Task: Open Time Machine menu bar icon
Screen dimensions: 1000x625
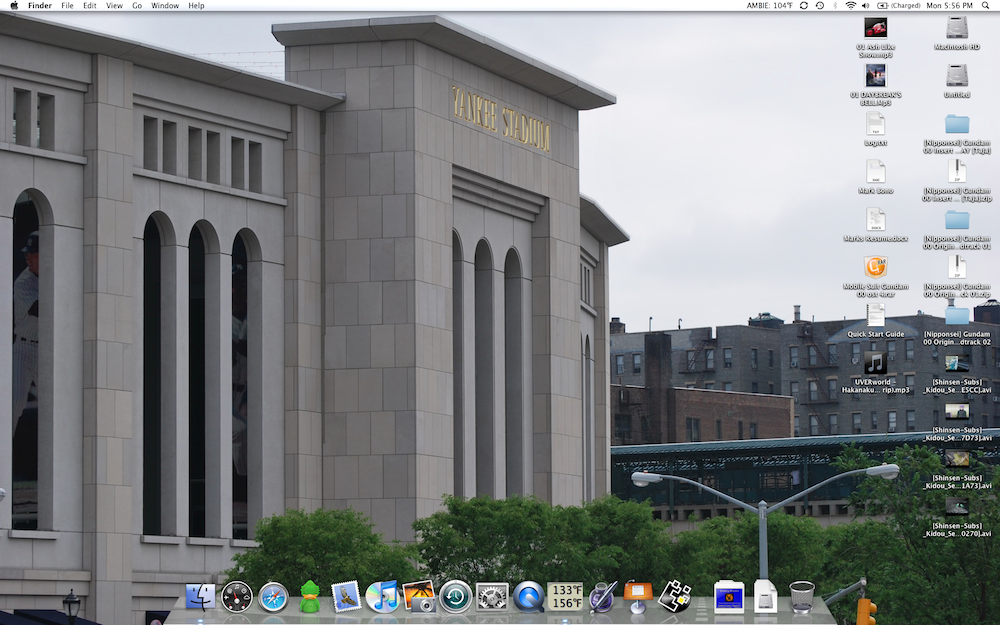Action: (x=820, y=5)
